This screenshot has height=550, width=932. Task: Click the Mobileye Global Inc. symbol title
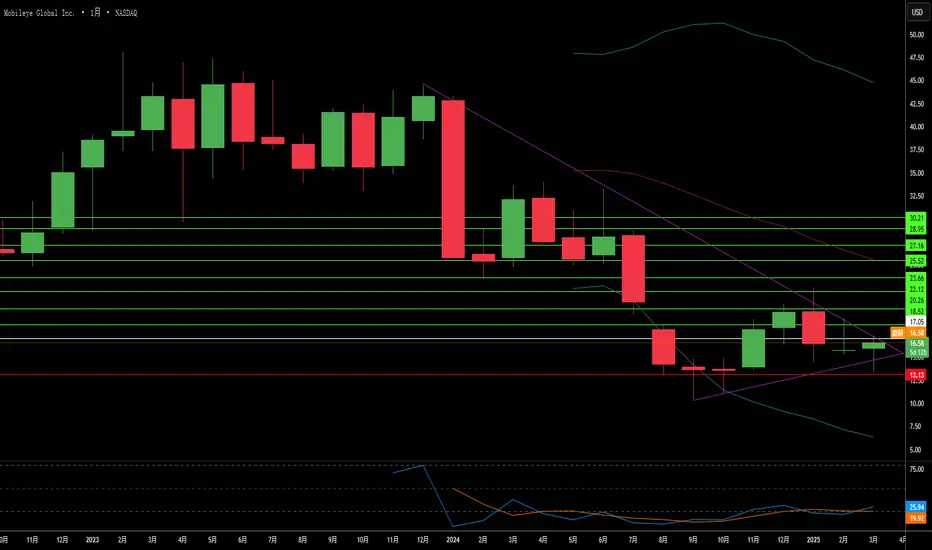pyautogui.click(x=39, y=12)
